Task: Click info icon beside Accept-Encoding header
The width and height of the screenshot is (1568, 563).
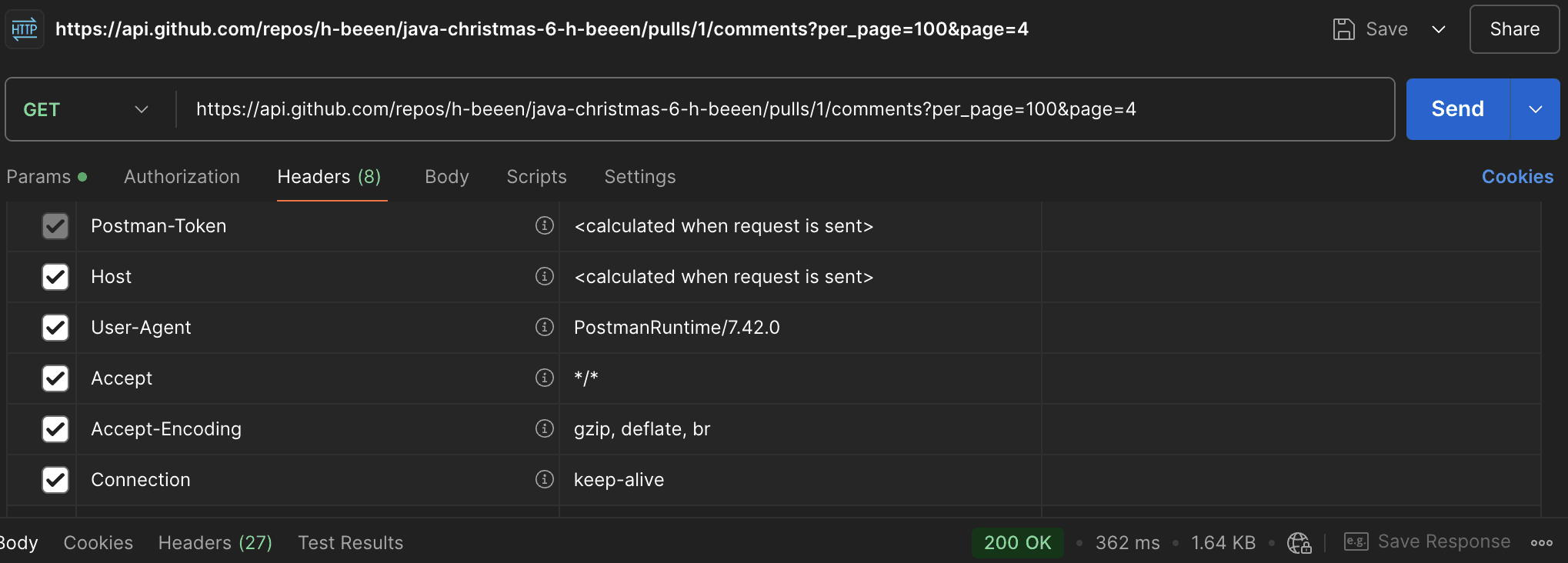Action: point(545,428)
